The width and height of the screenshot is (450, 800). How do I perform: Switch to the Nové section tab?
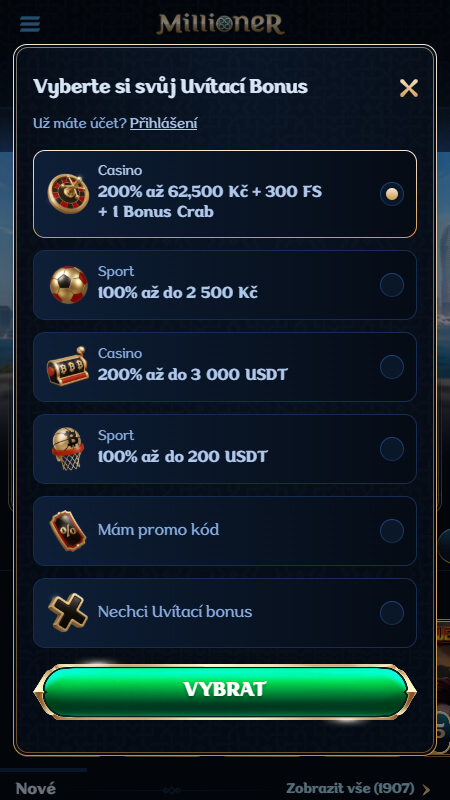(35, 788)
